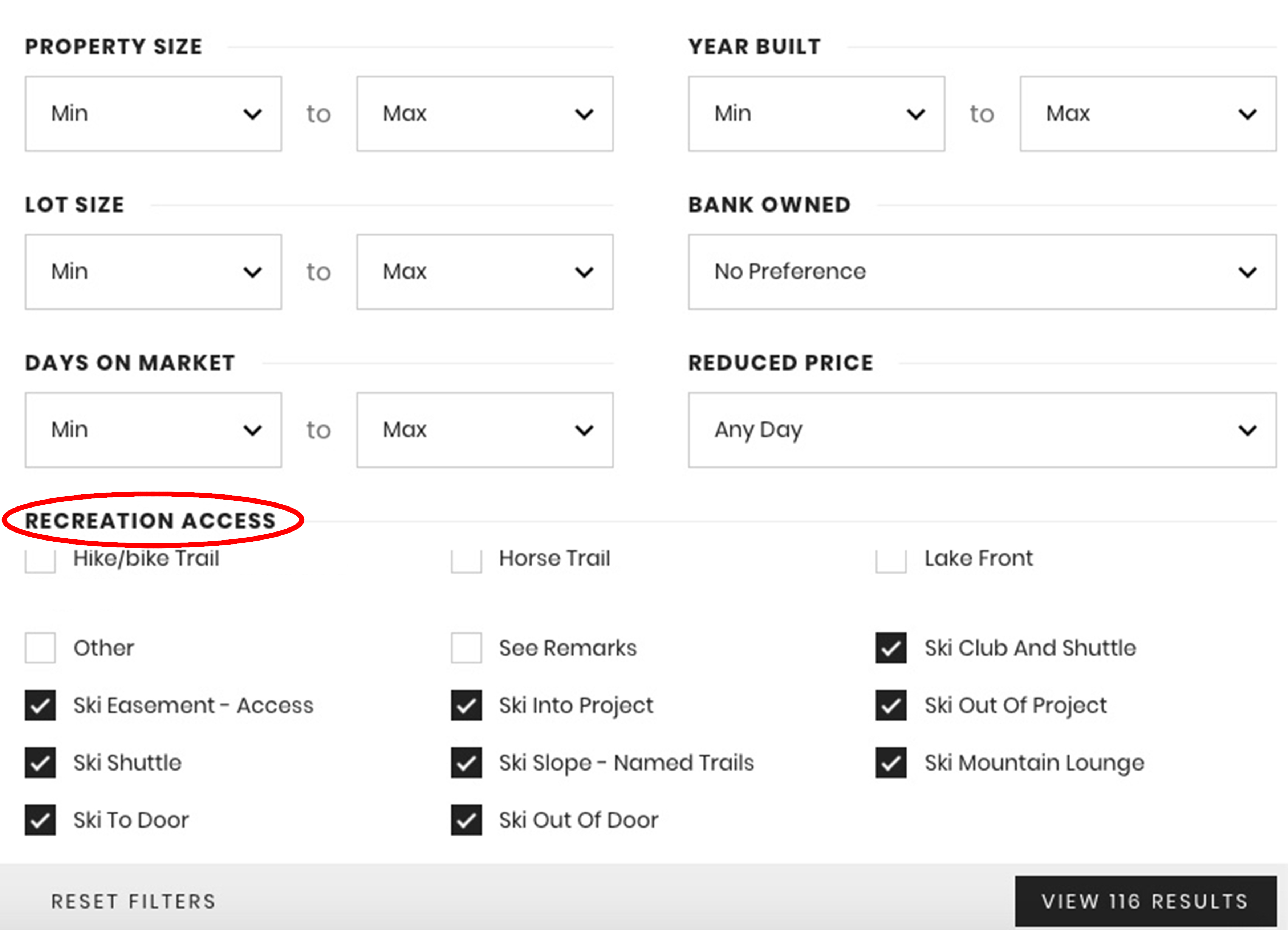
Task: Open the Lot Size Max dropdown
Action: [484, 271]
